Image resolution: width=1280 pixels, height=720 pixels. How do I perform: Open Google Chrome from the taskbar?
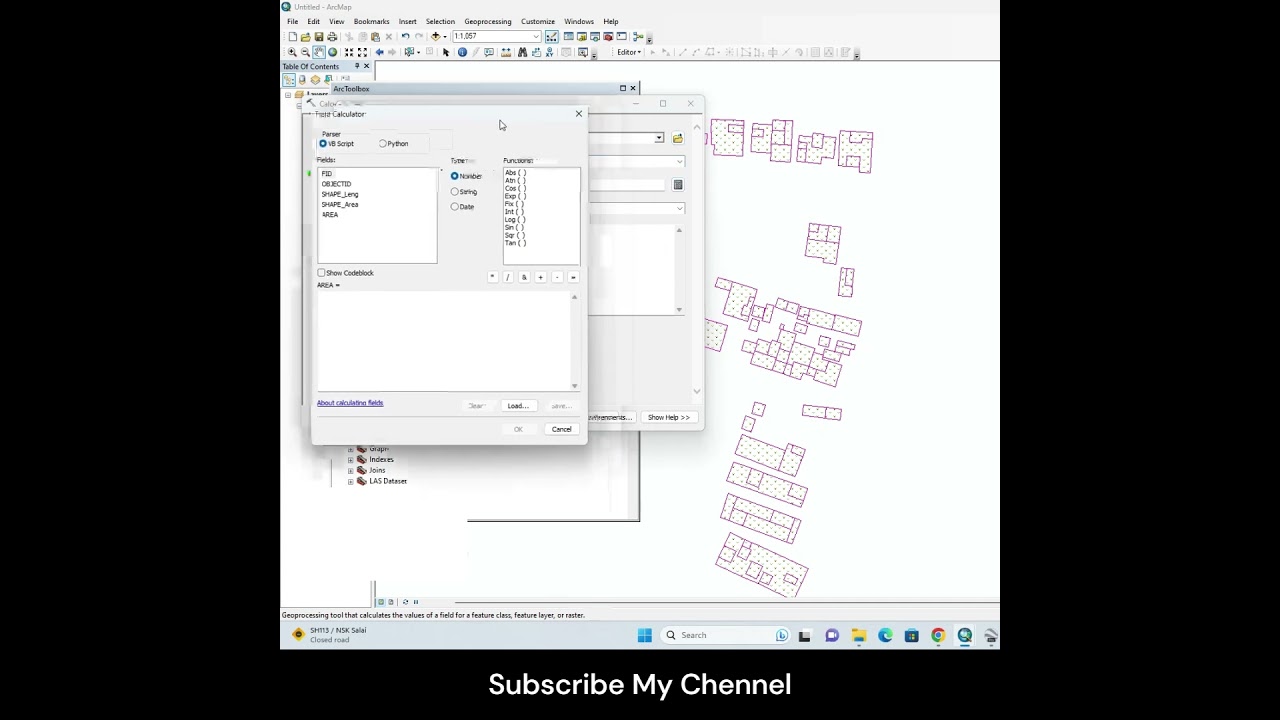point(938,635)
